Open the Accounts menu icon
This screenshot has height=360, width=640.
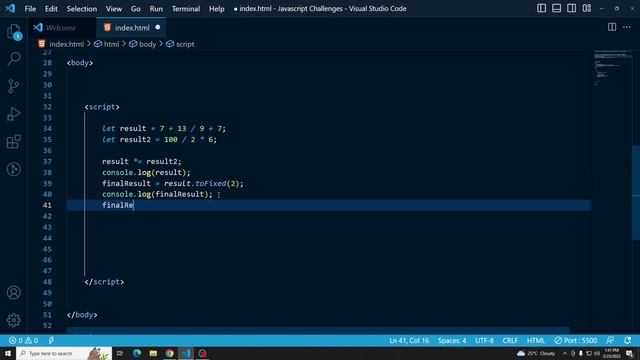tap(14, 292)
